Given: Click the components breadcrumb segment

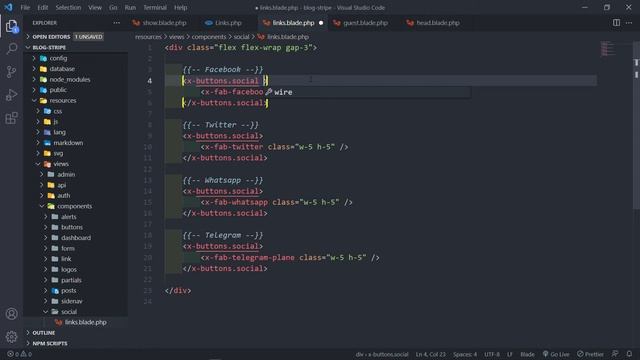Looking at the screenshot, I should point(209,37).
